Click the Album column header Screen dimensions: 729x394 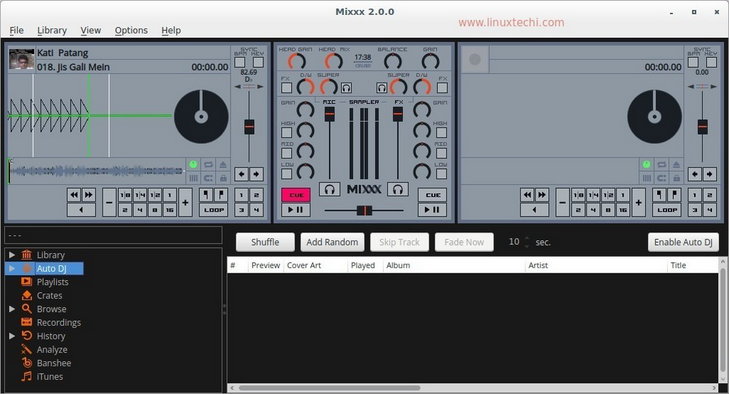(x=454, y=265)
